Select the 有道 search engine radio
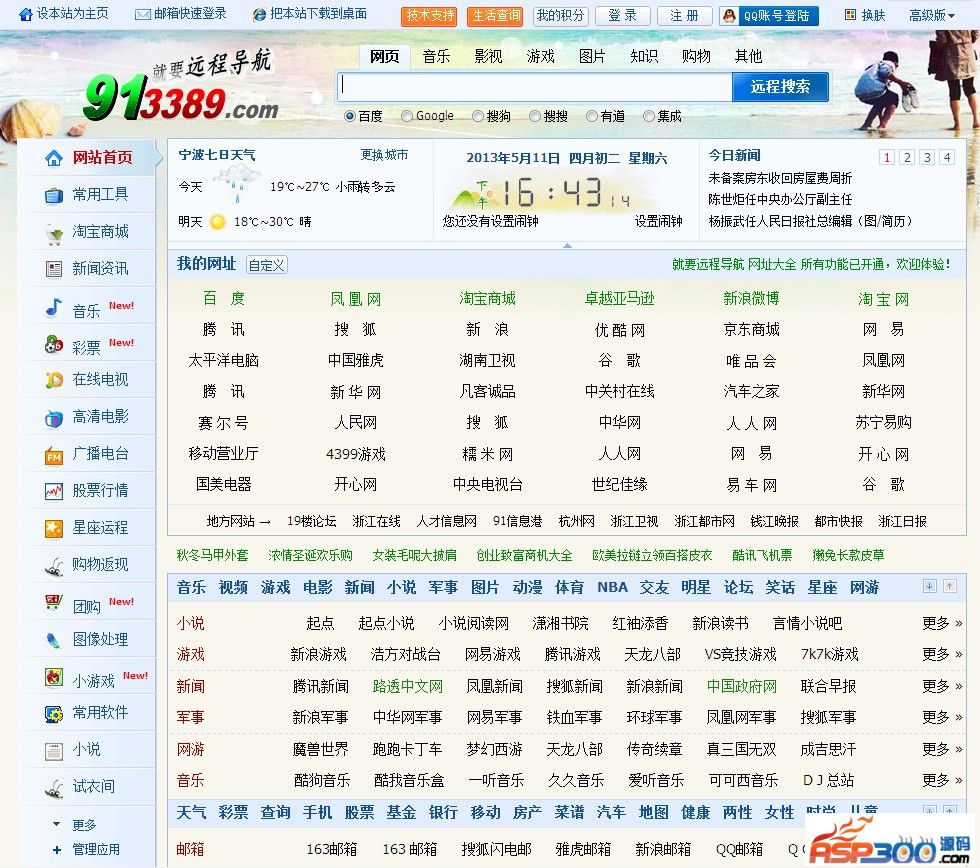The height and width of the screenshot is (868, 980). point(592,116)
